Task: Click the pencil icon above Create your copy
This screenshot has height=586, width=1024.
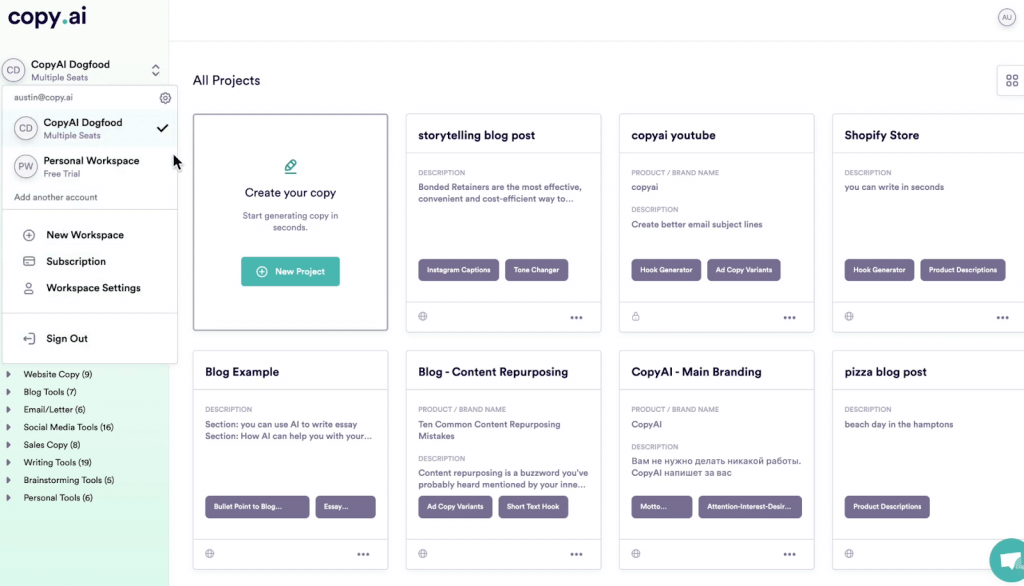Action: (291, 166)
